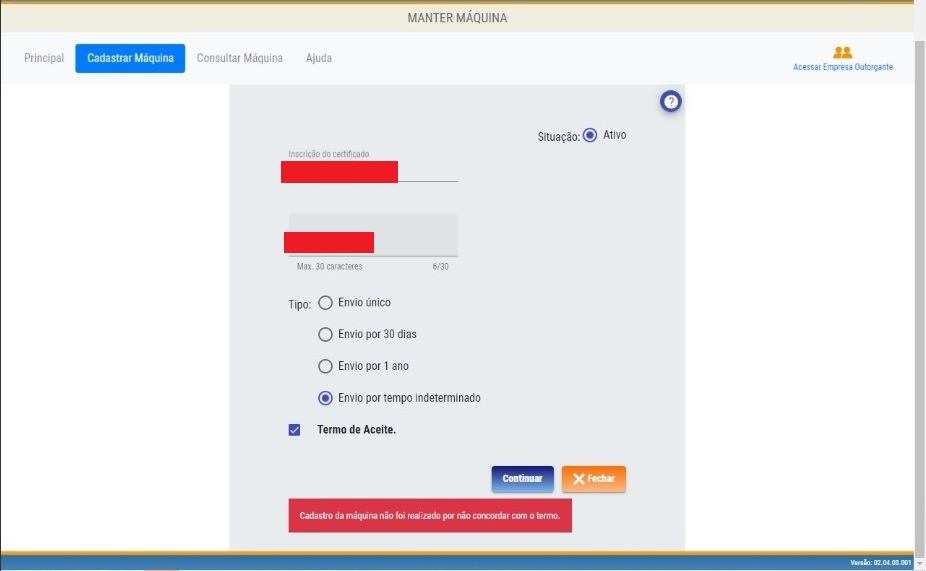The width and height of the screenshot is (926, 571).
Task: Select the Cadastrar Máquina tab
Action: pos(130,58)
